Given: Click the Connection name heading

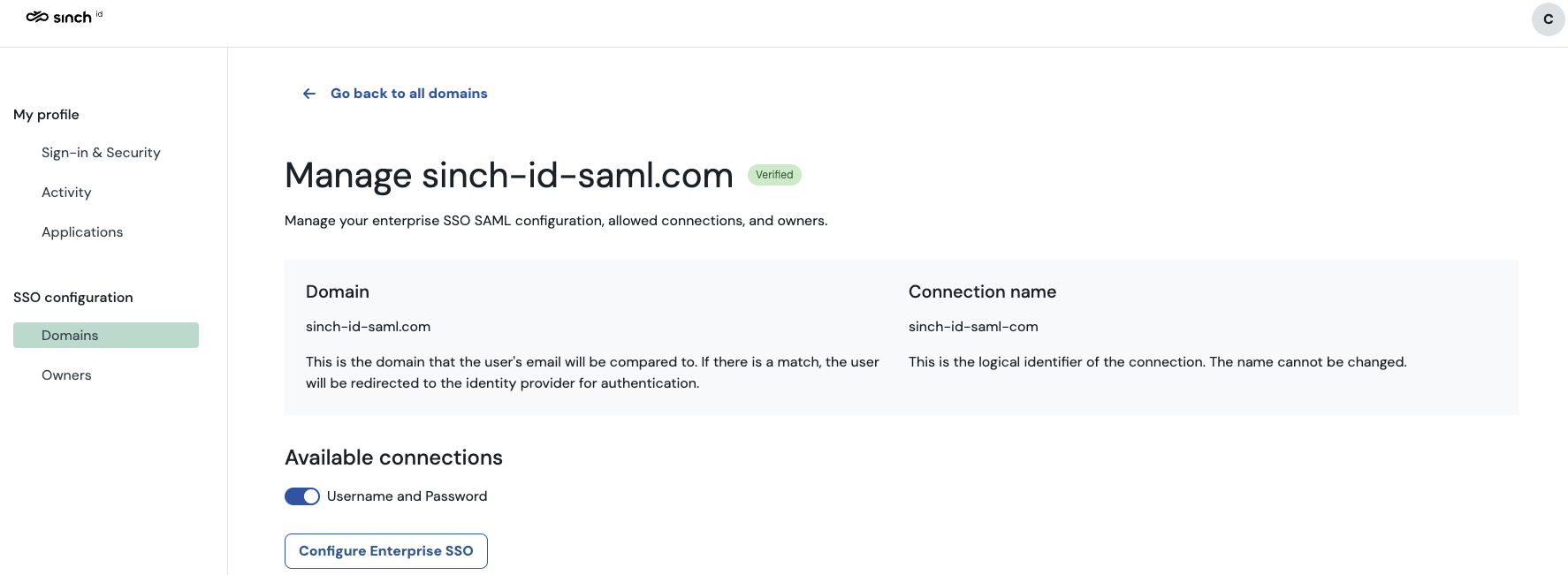Looking at the screenshot, I should click(x=982, y=292).
